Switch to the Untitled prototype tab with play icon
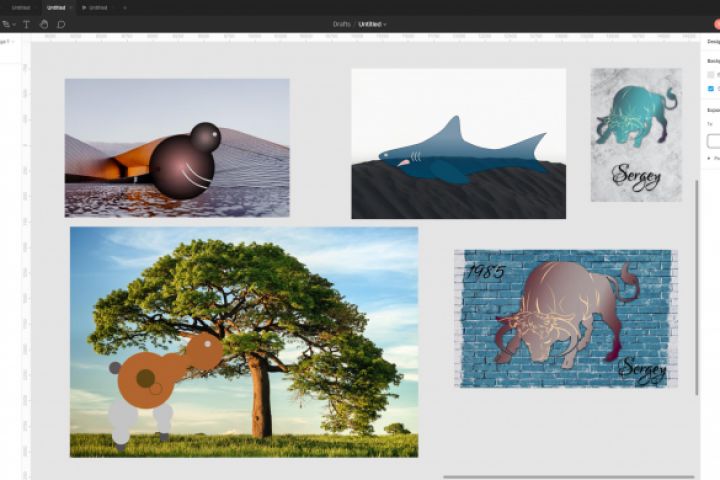This screenshot has height=480, width=720. click(95, 8)
